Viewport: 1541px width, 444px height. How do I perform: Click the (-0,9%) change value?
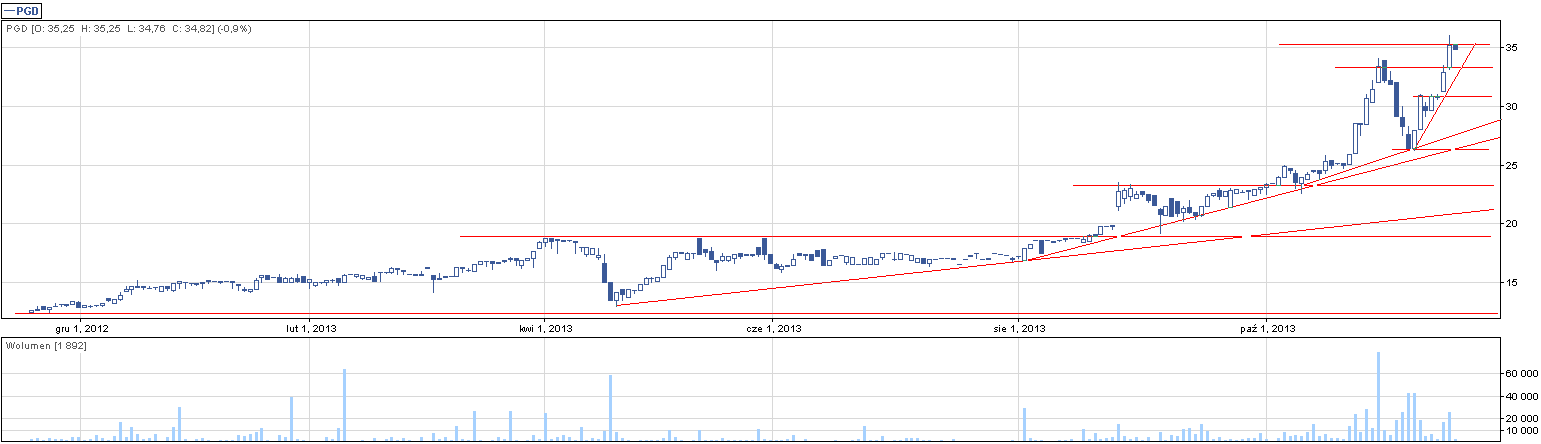(x=234, y=29)
